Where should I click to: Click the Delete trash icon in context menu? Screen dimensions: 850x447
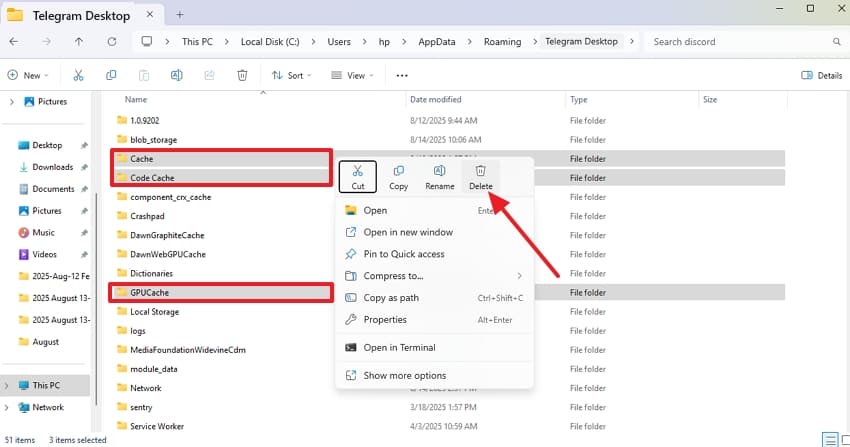(480, 171)
